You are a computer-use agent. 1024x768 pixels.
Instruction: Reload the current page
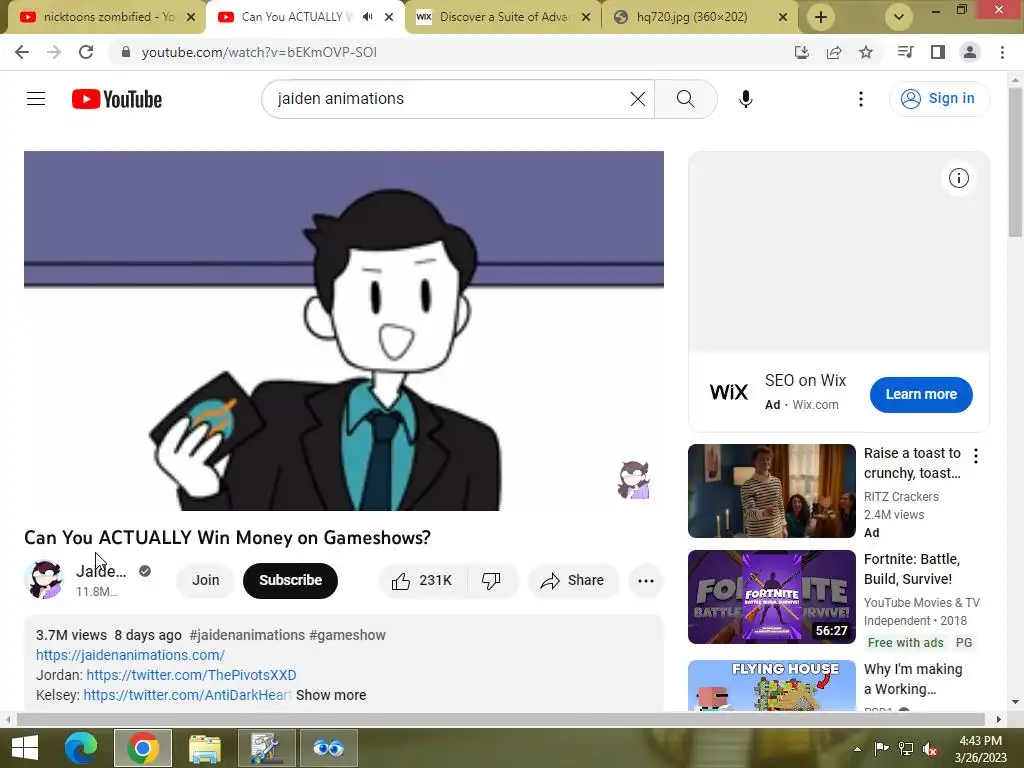coord(86,52)
